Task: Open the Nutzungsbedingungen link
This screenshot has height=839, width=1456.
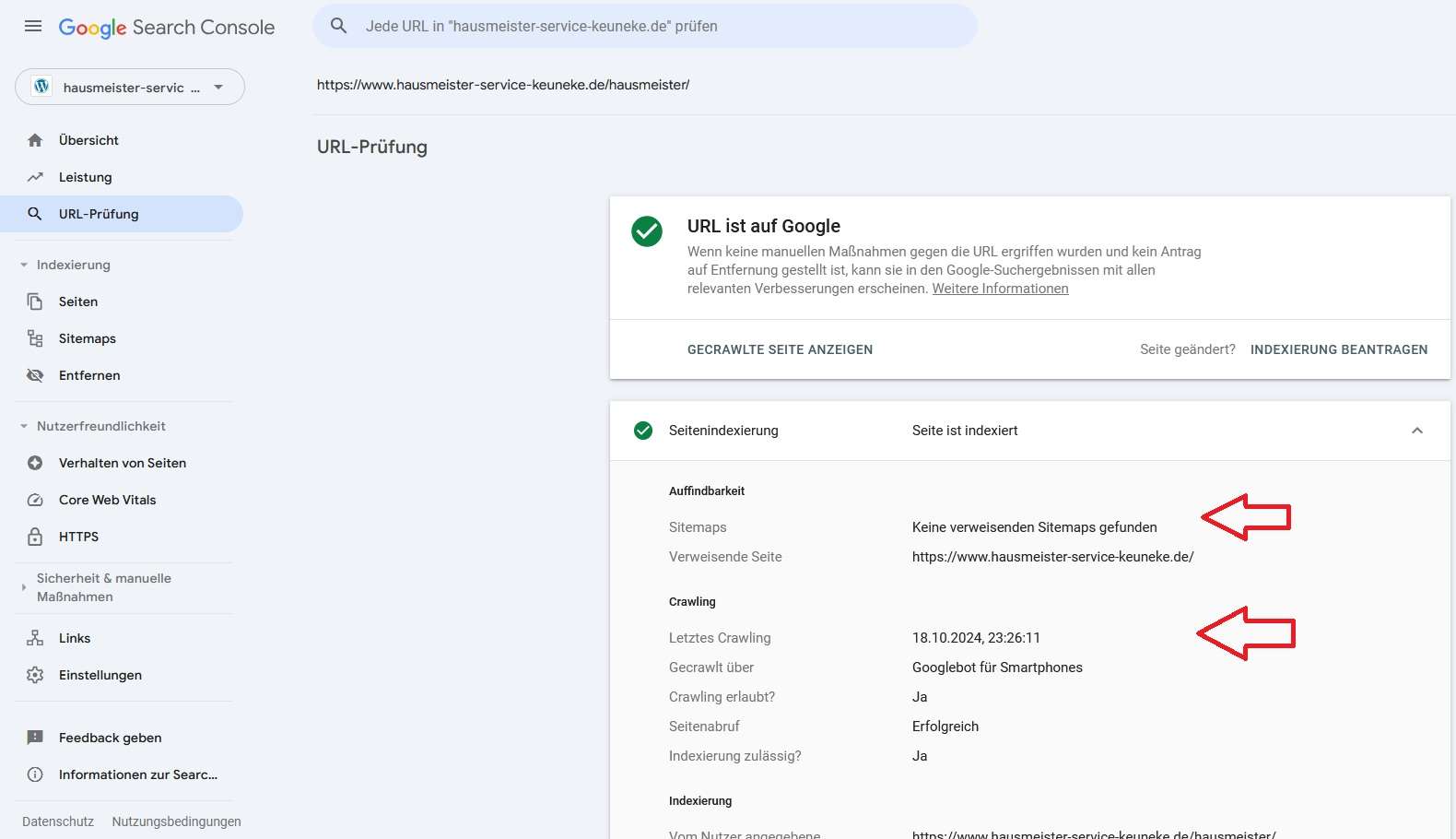Action: tap(176, 821)
